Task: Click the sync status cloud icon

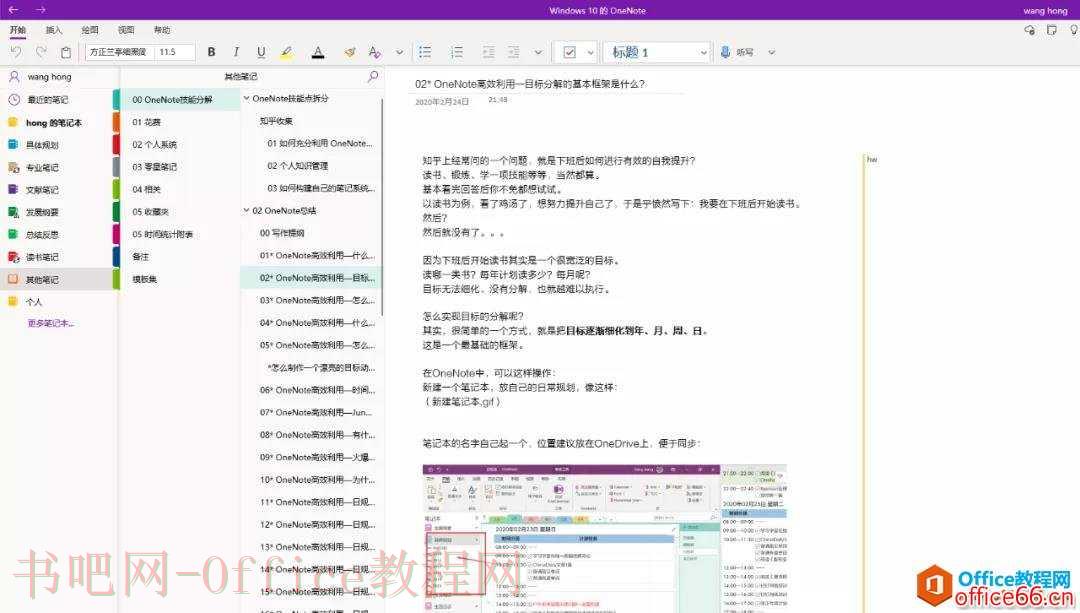Action: click(x=1029, y=30)
